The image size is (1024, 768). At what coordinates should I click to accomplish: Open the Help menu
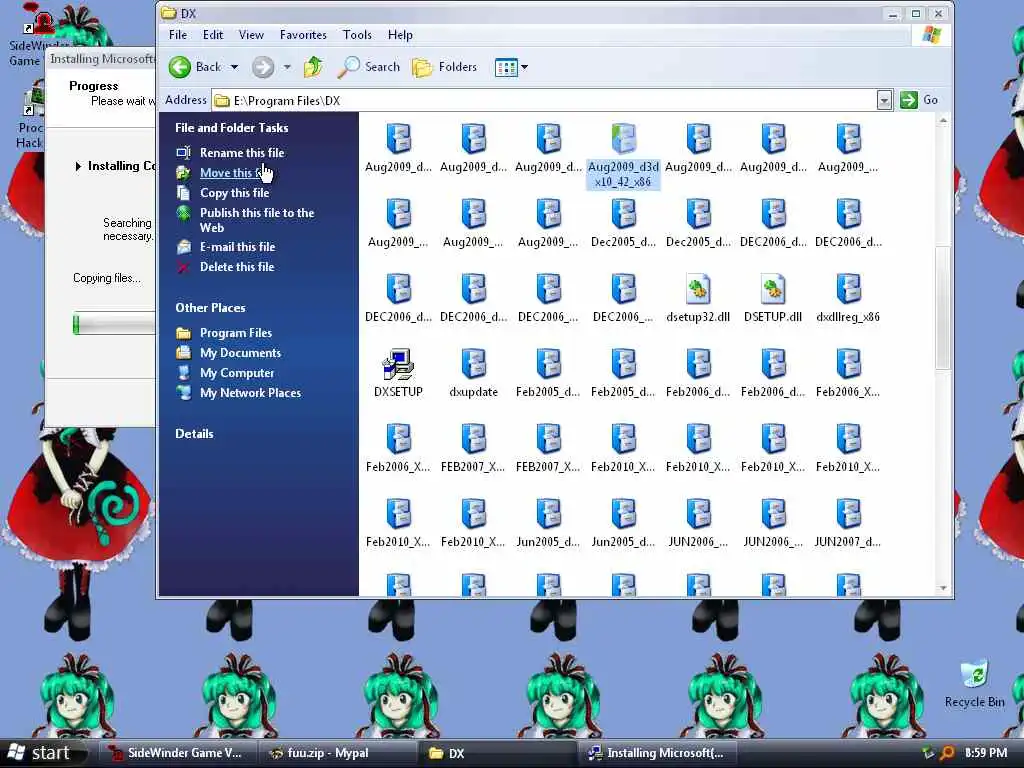[x=400, y=35]
